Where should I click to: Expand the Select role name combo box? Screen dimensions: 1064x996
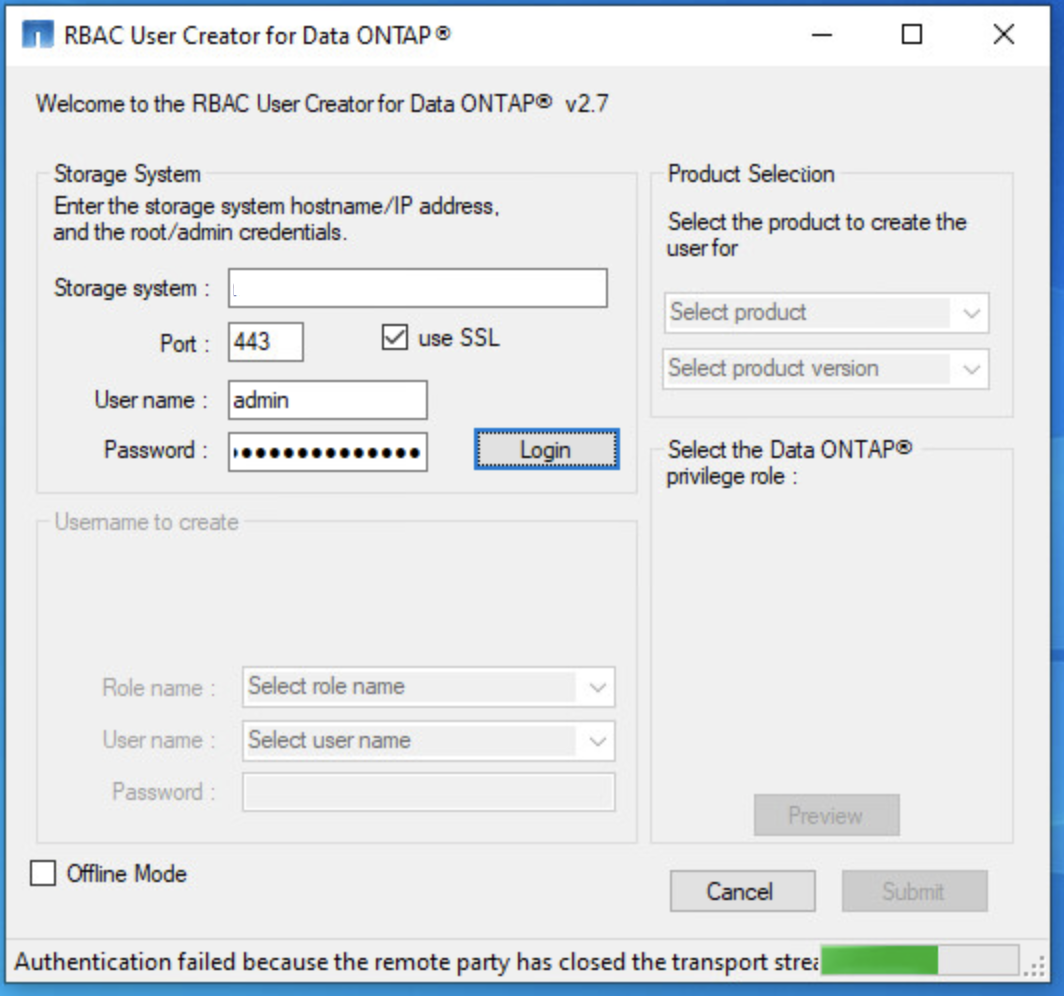[x=428, y=687]
